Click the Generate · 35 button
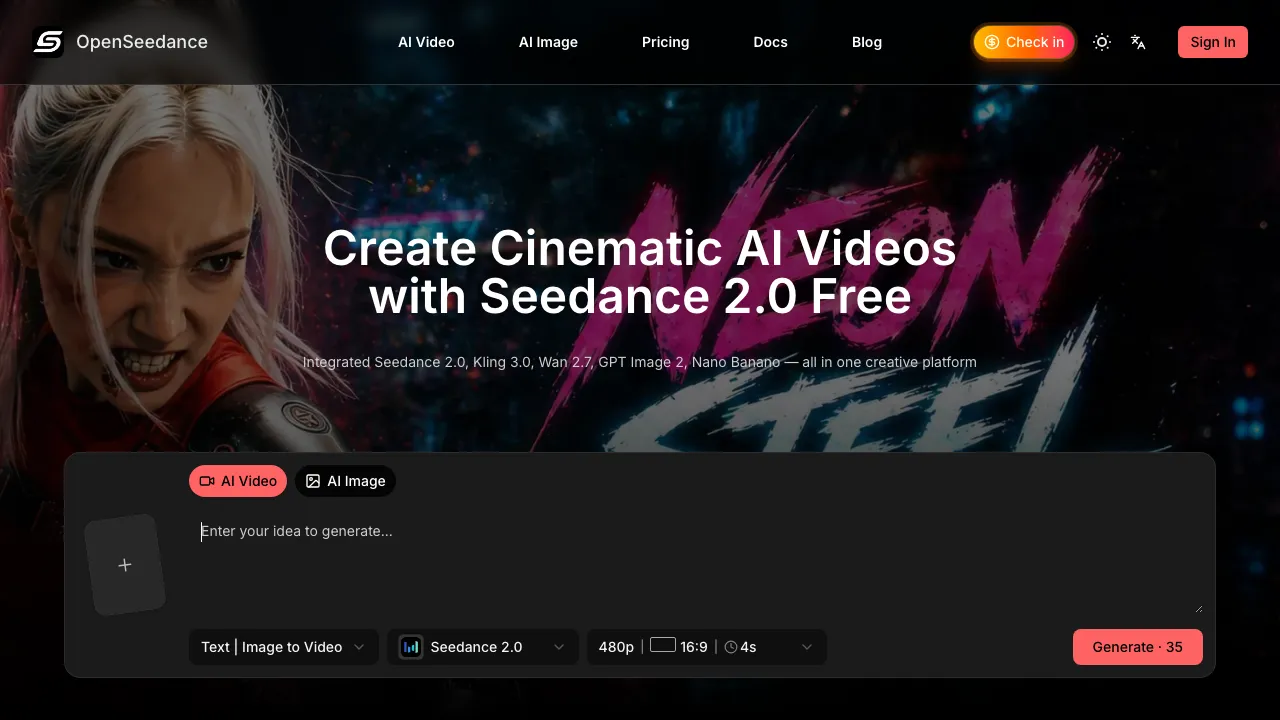1280x720 pixels. coord(1138,647)
